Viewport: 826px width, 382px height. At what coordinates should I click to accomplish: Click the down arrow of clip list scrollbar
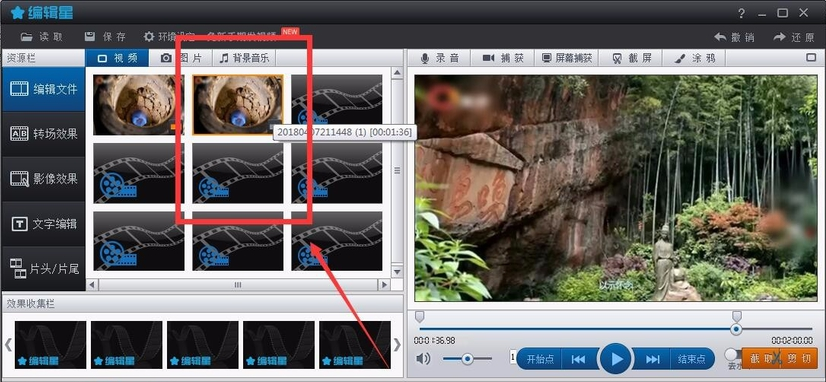397,272
